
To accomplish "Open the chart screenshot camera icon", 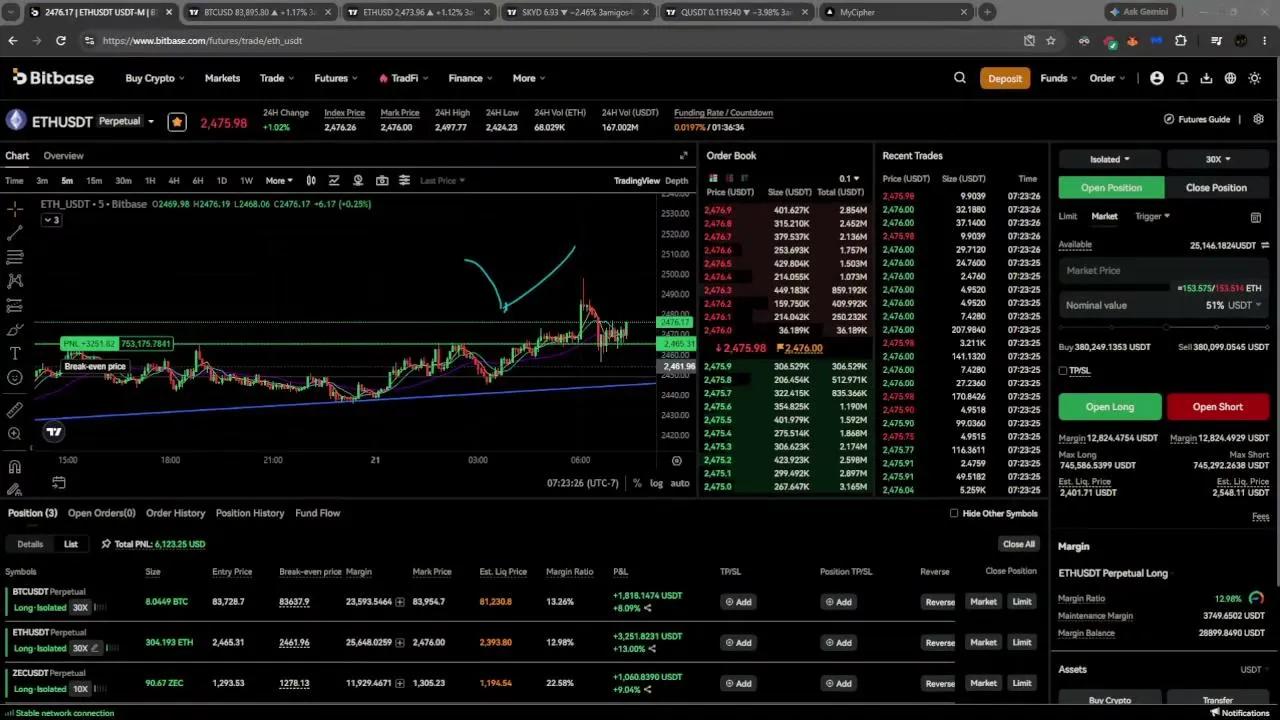I will pos(382,181).
